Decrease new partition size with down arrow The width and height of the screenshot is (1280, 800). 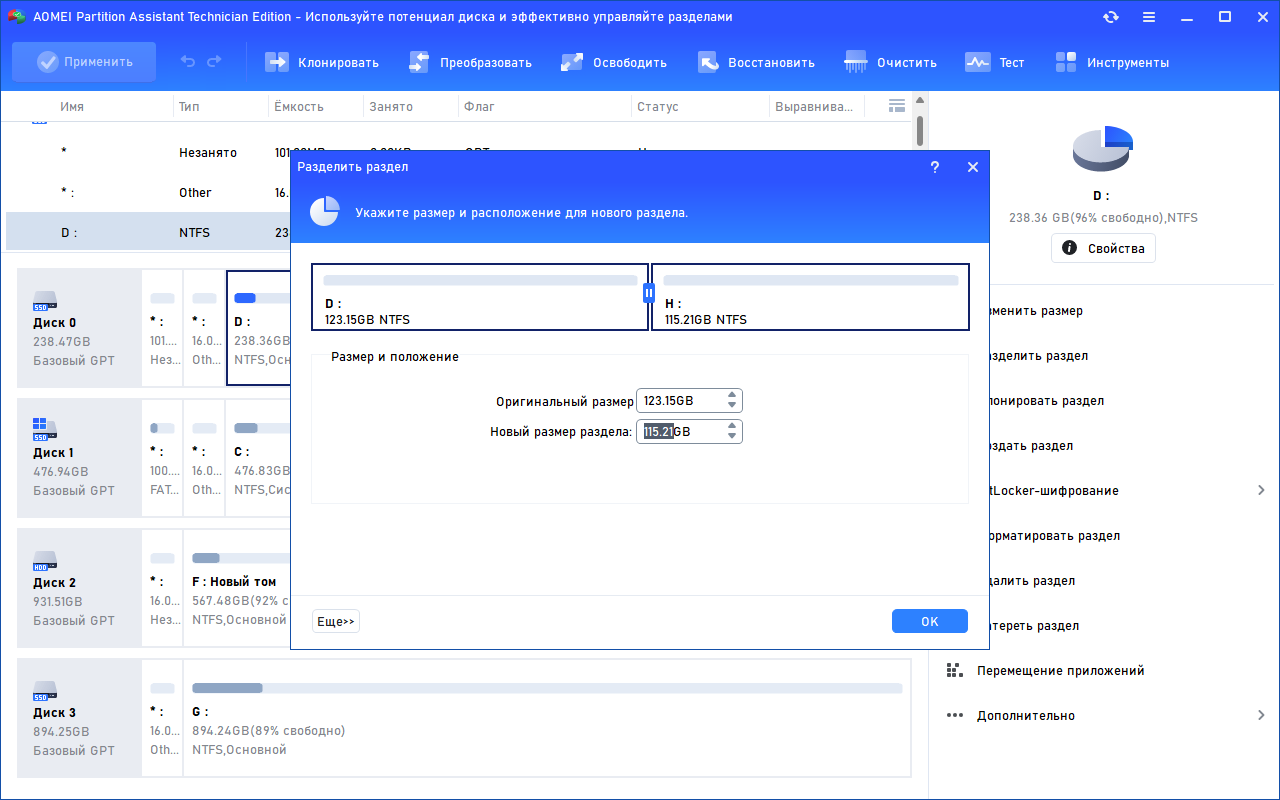733,437
